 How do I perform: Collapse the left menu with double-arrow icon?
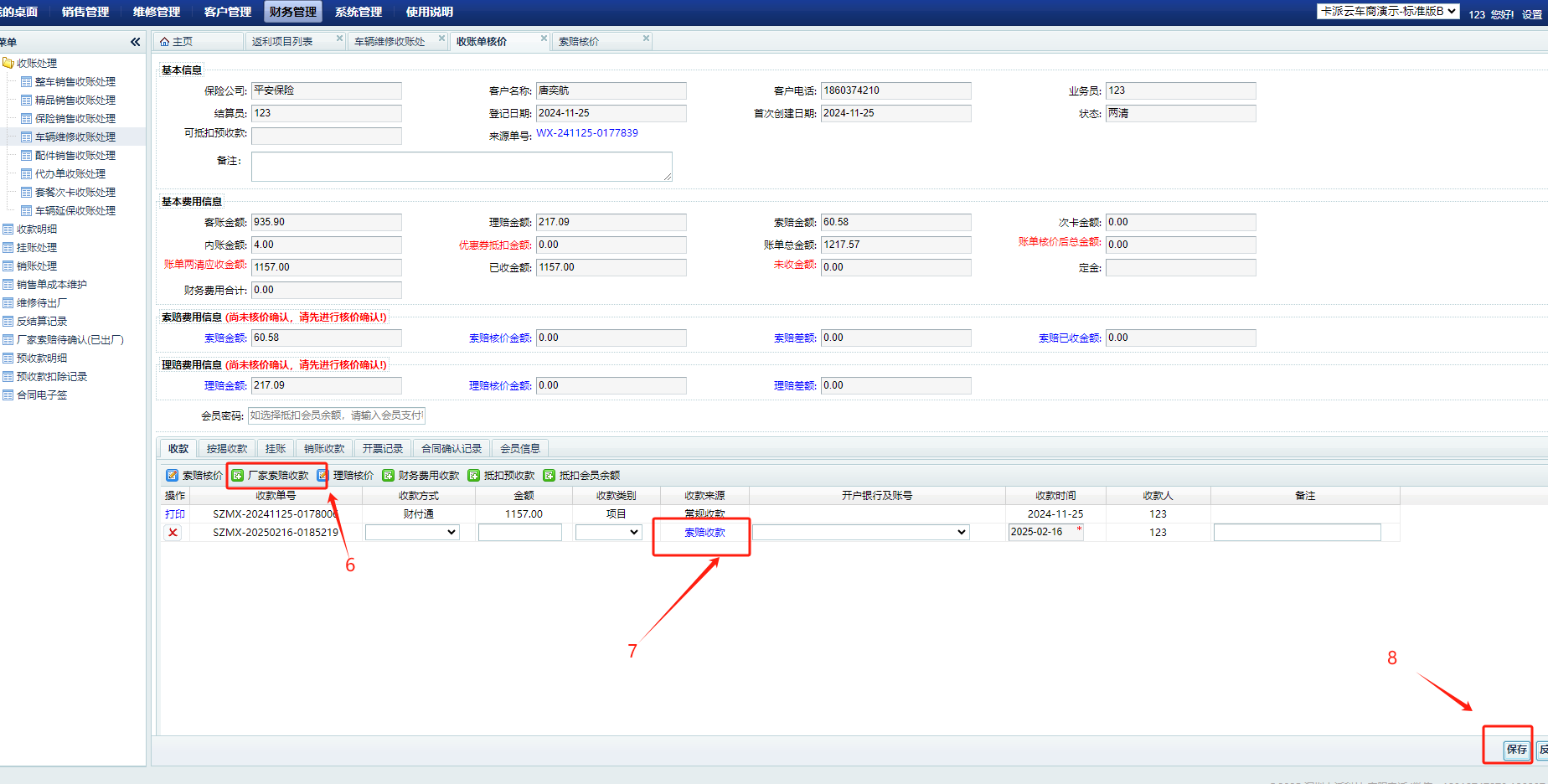136,42
